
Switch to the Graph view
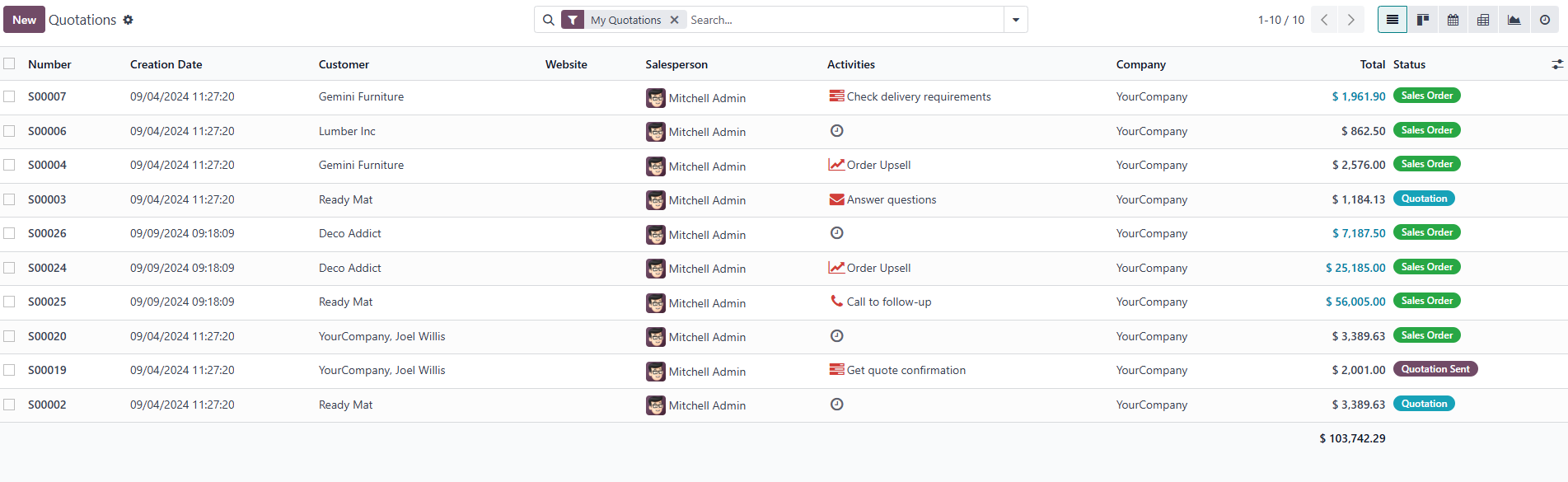1514,20
